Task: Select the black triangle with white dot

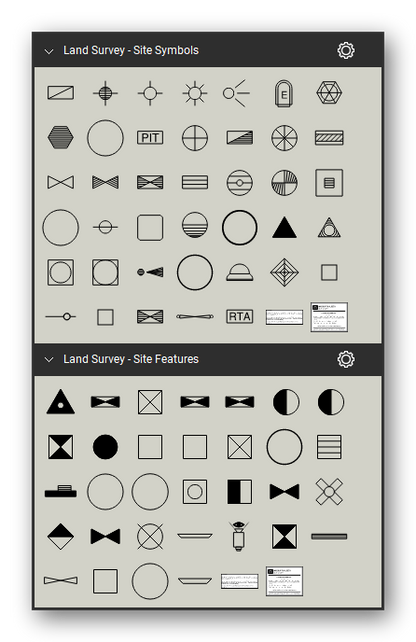Action: [x=61, y=402]
